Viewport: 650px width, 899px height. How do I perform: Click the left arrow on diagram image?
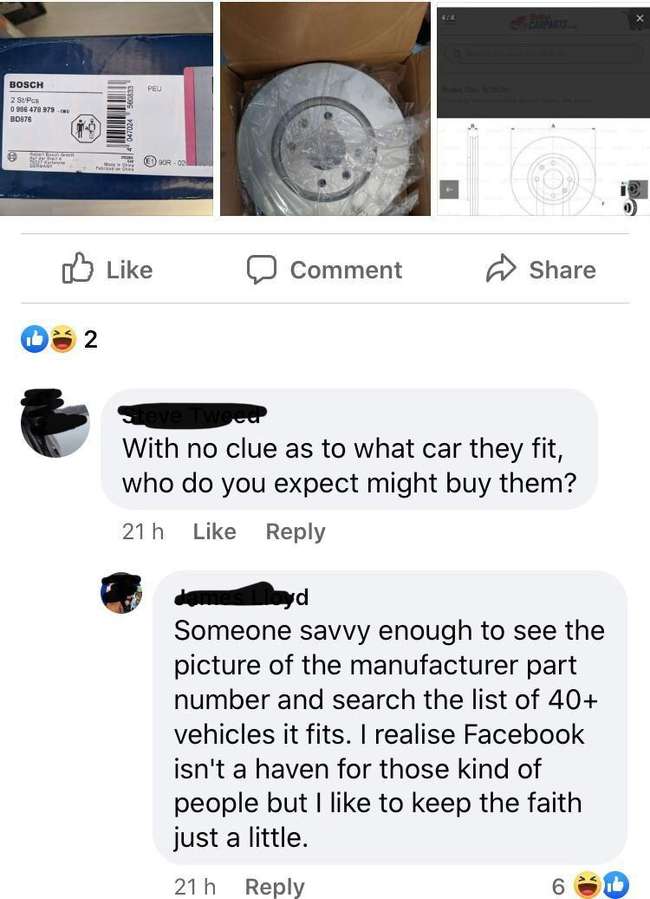click(x=449, y=189)
